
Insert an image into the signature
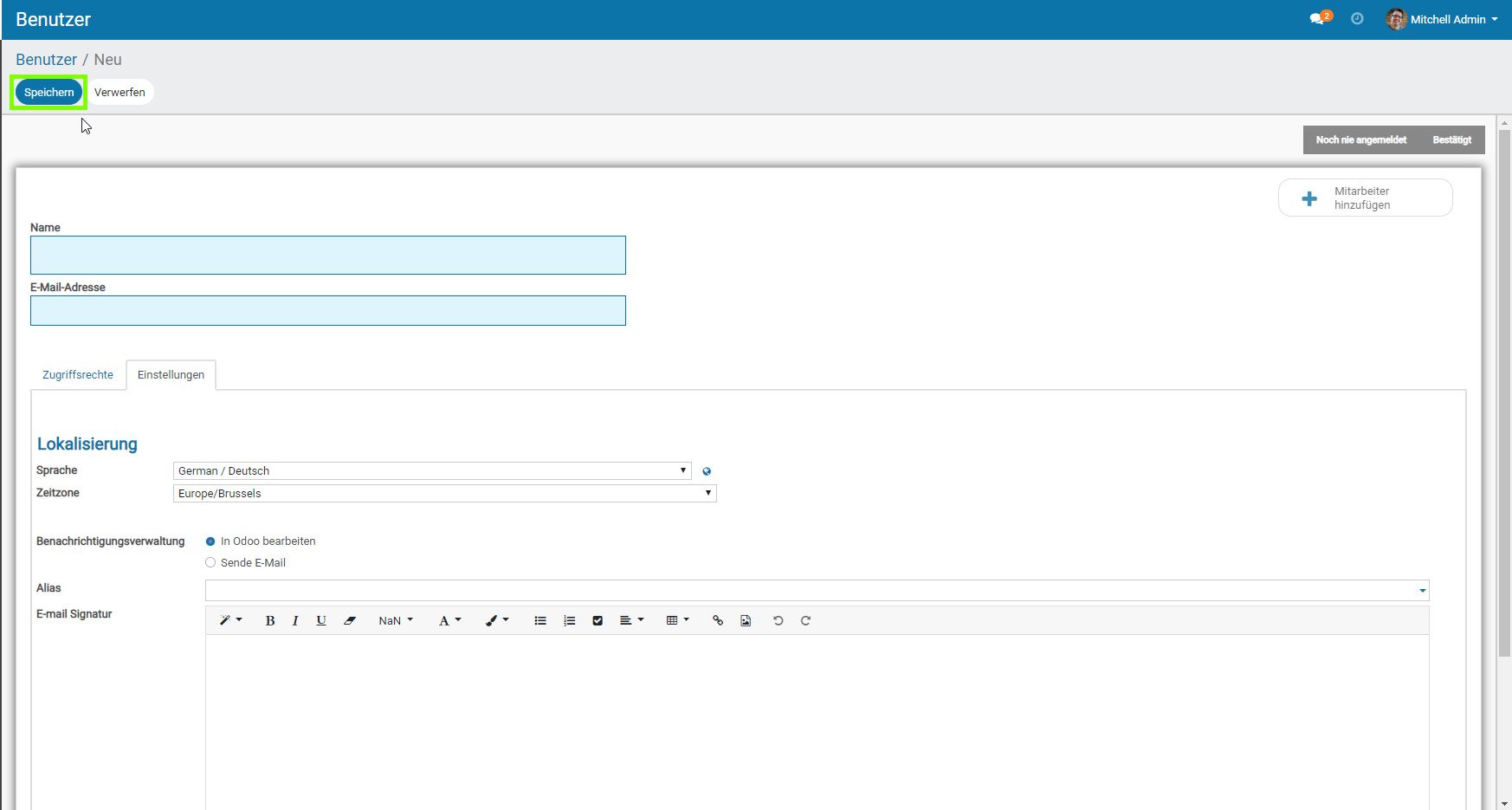click(x=746, y=620)
